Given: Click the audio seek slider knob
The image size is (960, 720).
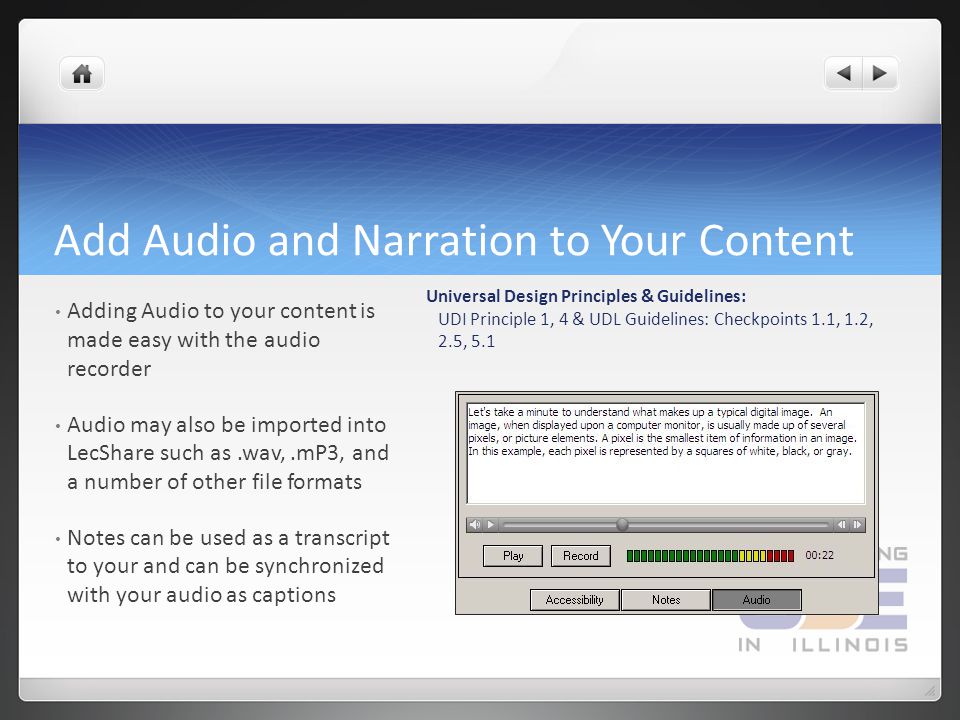Looking at the screenshot, I should click(622, 525).
